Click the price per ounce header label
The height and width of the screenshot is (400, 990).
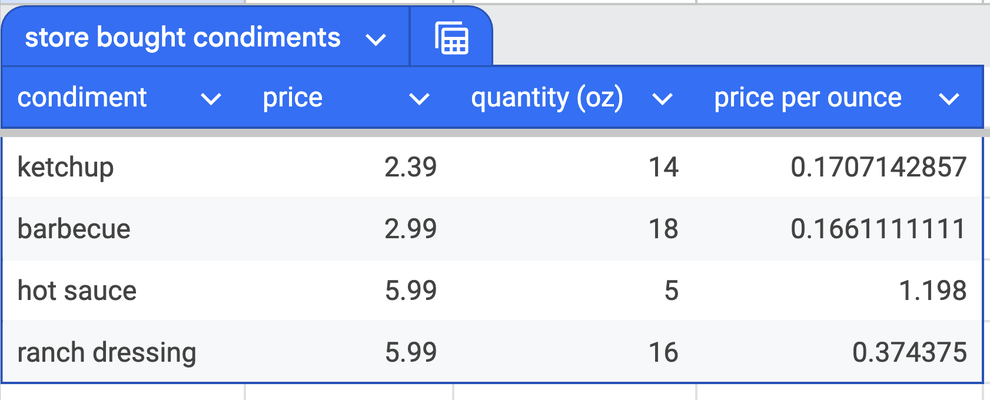click(x=807, y=98)
